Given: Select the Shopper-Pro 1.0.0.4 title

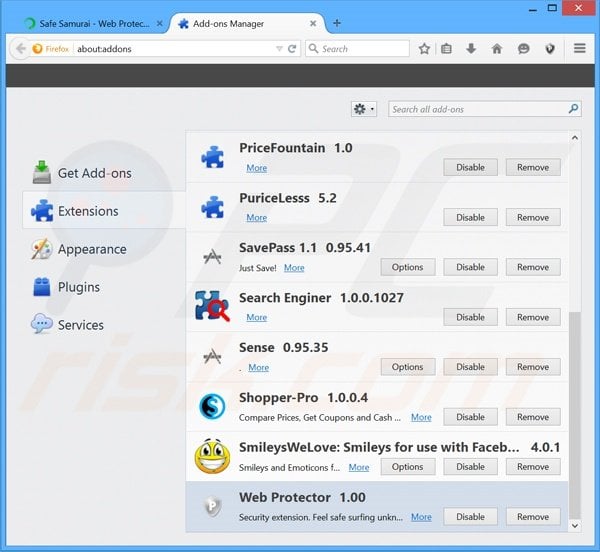Looking at the screenshot, I should click(303, 398).
